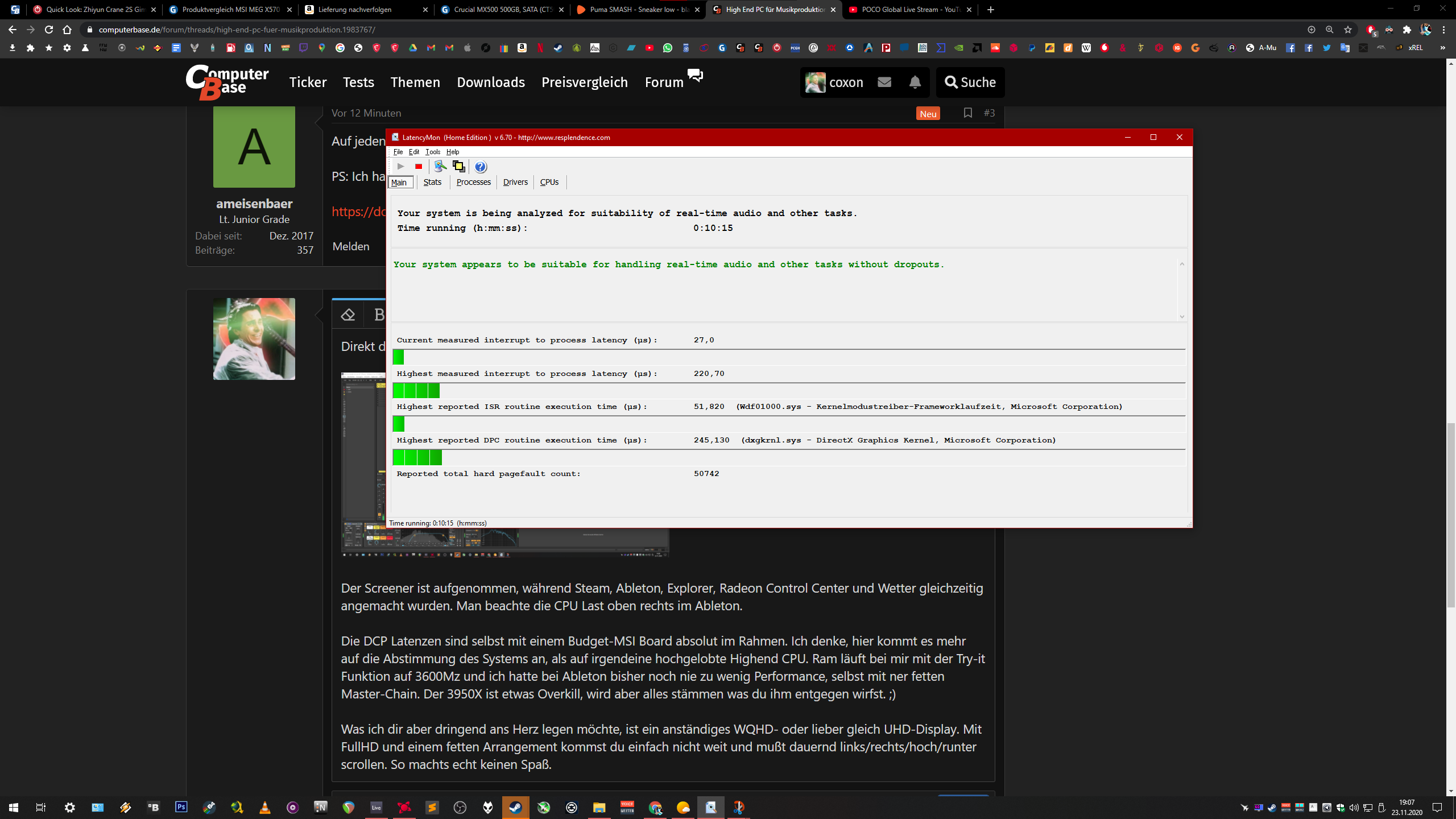Open the Forum link on ComputerBase
Image resolution: width=1456 pixels, height=819 pixels.
tap(664, 82)
